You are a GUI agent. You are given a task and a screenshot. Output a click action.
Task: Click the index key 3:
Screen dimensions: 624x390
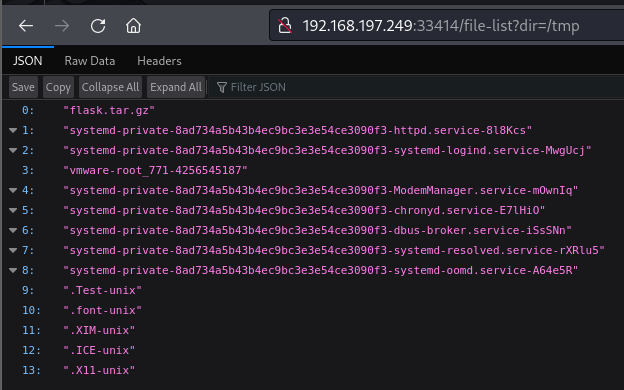tap(28, 170)
